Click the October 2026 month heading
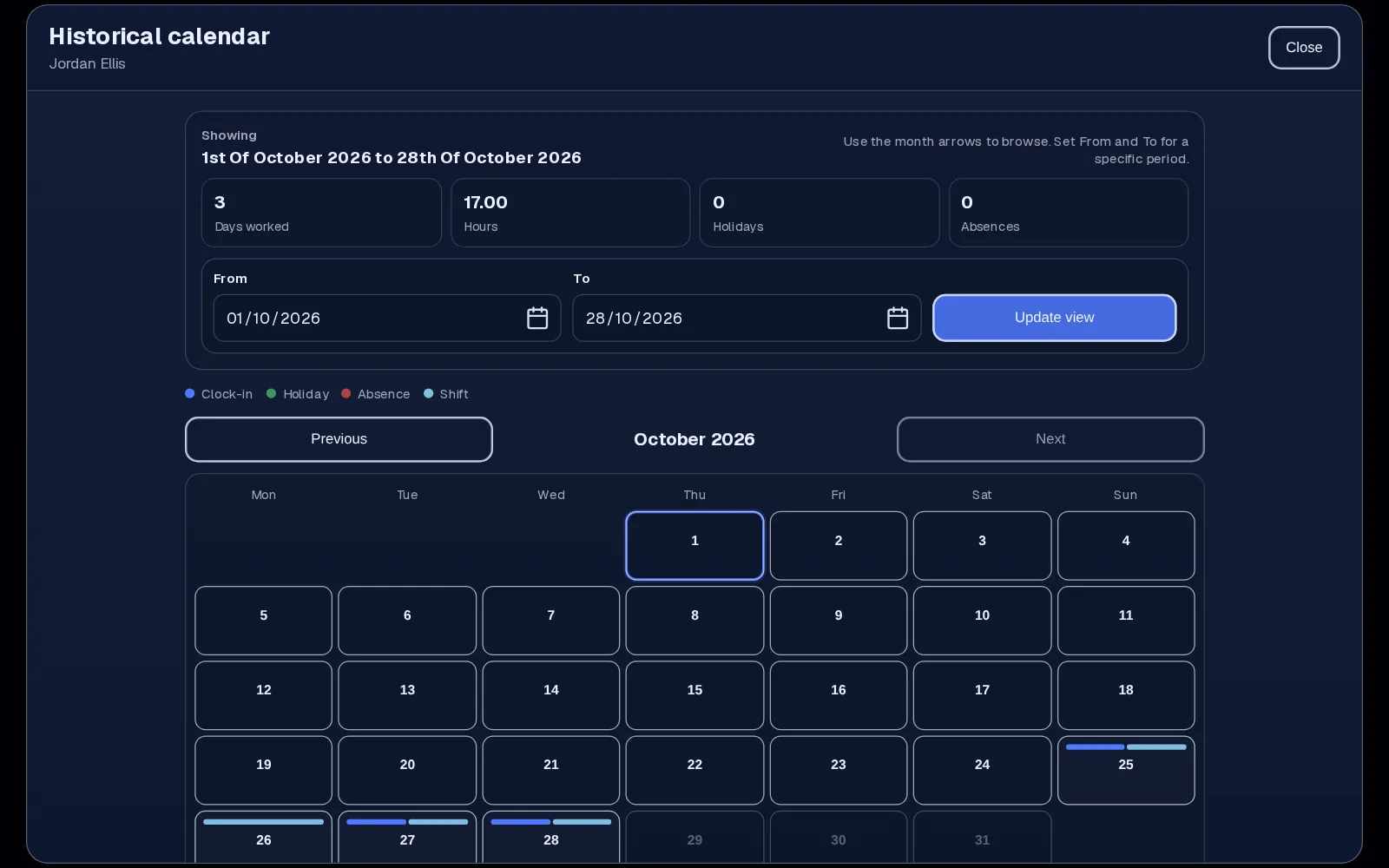 tap(694, 439)
